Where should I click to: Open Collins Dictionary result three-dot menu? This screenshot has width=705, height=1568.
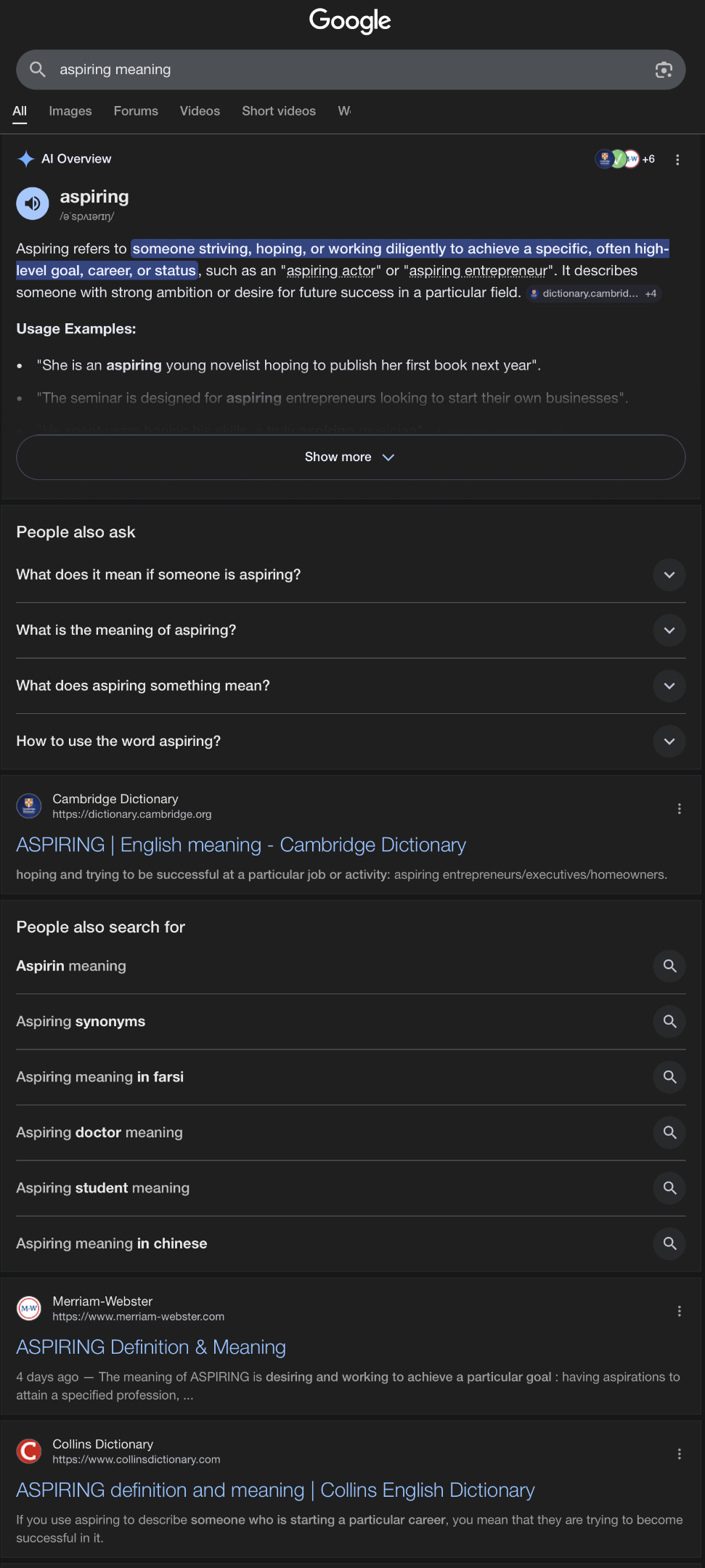coord(679,1454)
